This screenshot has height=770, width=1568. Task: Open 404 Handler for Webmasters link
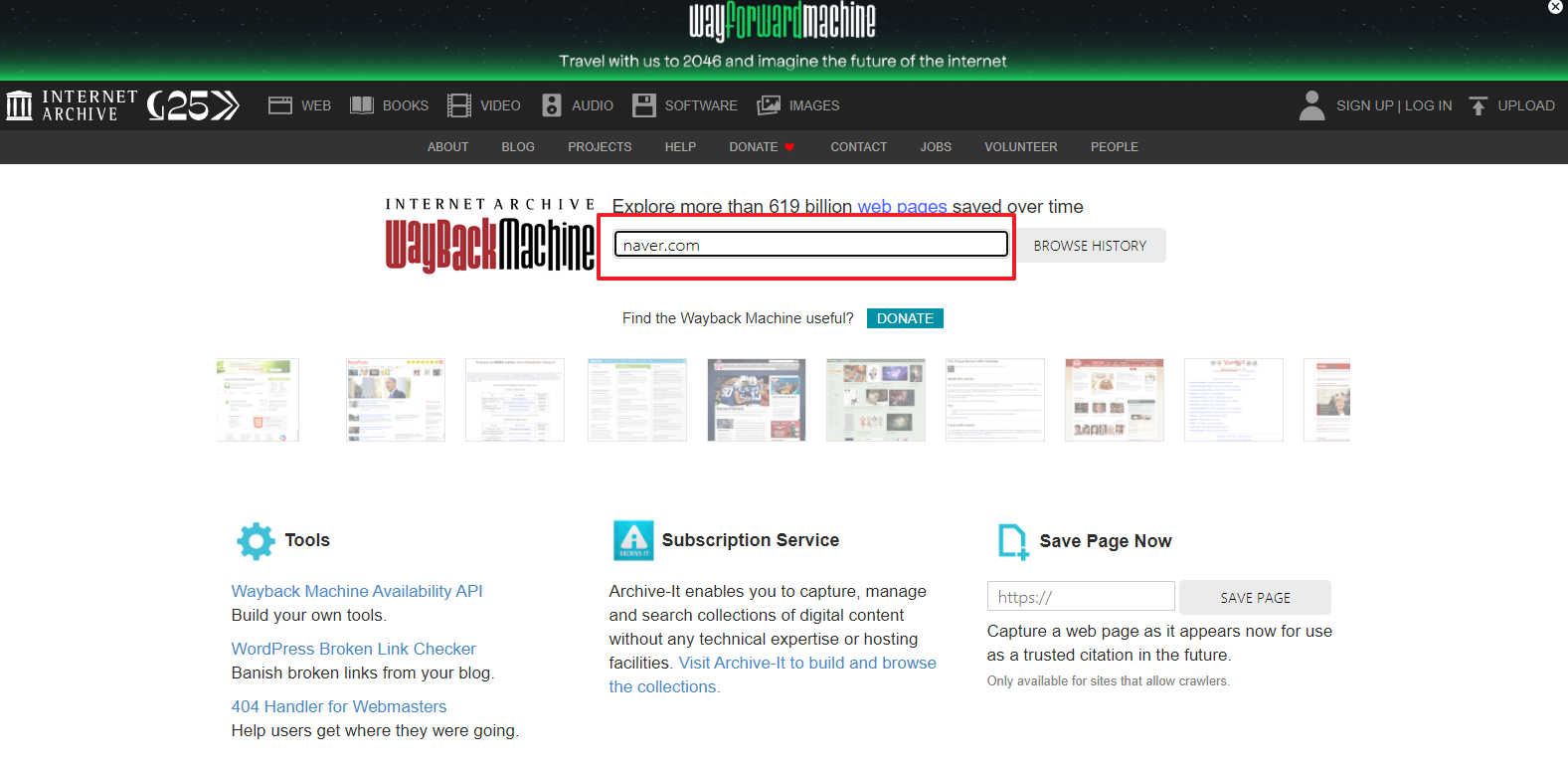(x=339, y=706)
